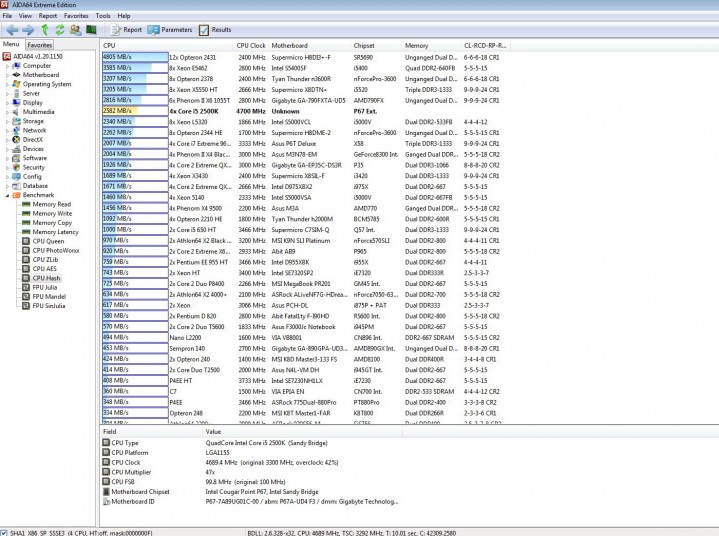The image size is (719, 536).
Task: Open the Report menu
Action: [x=48, y=16]
